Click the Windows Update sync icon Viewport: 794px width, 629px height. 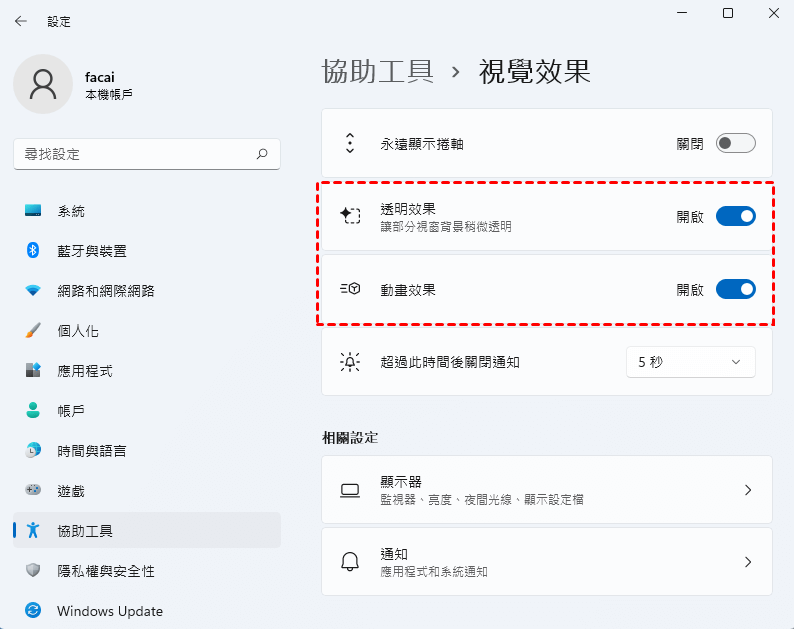tap(33, 611)
